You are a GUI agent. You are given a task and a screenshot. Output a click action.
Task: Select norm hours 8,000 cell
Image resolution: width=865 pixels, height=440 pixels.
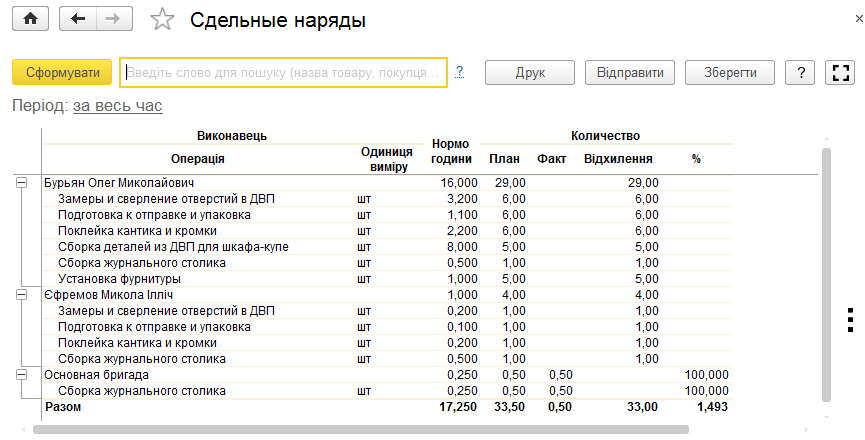pyautogui.click(x=462, y=246)
